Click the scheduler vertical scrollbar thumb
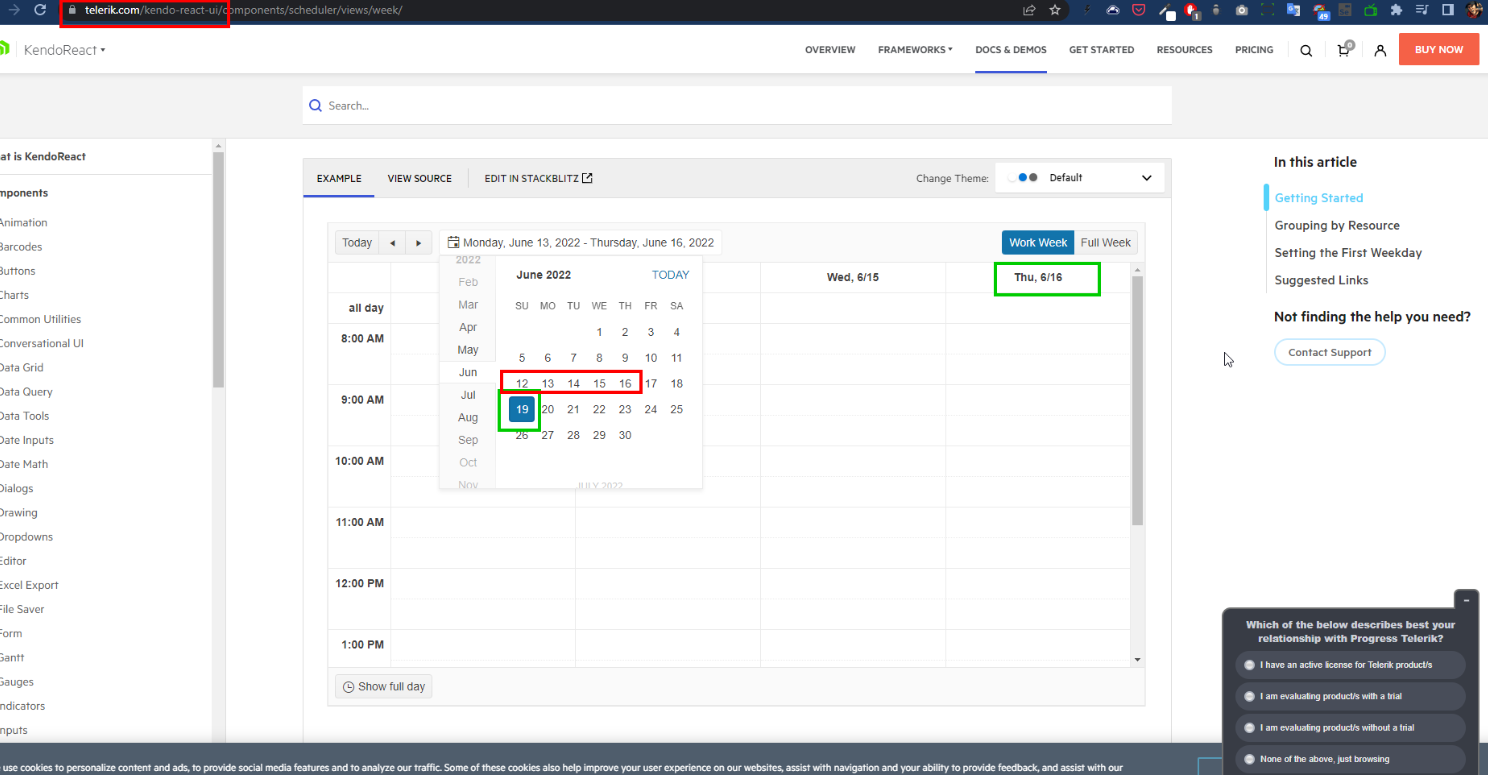Screen dimensions: 1488x775 coord(1137,400)
